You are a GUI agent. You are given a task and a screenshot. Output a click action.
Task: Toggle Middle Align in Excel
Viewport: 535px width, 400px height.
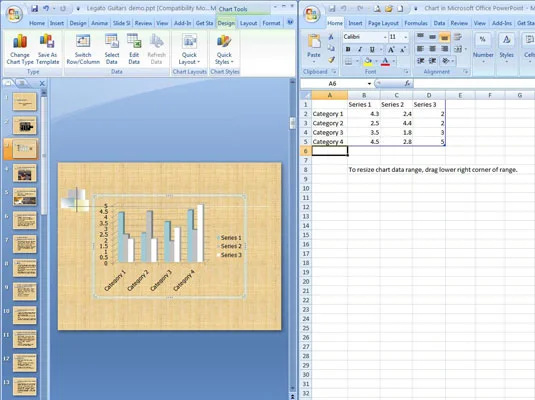(432, 37)
